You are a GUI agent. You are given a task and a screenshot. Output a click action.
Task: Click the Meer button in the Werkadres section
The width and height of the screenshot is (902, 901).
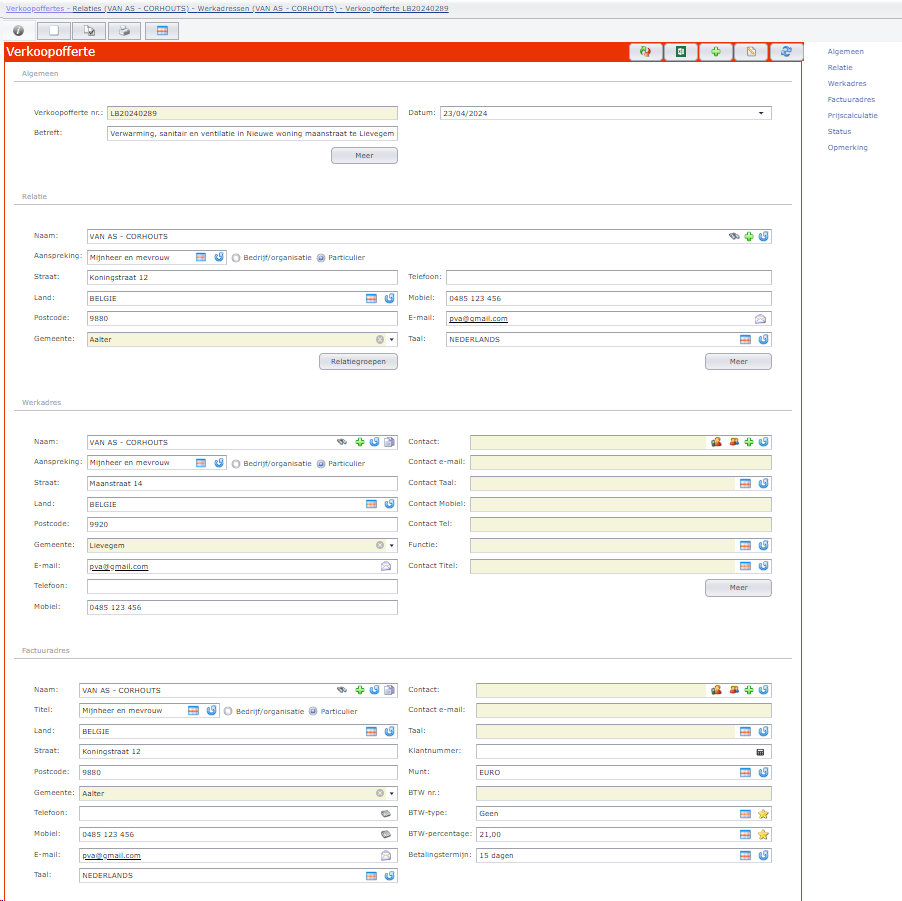(738, 587)
